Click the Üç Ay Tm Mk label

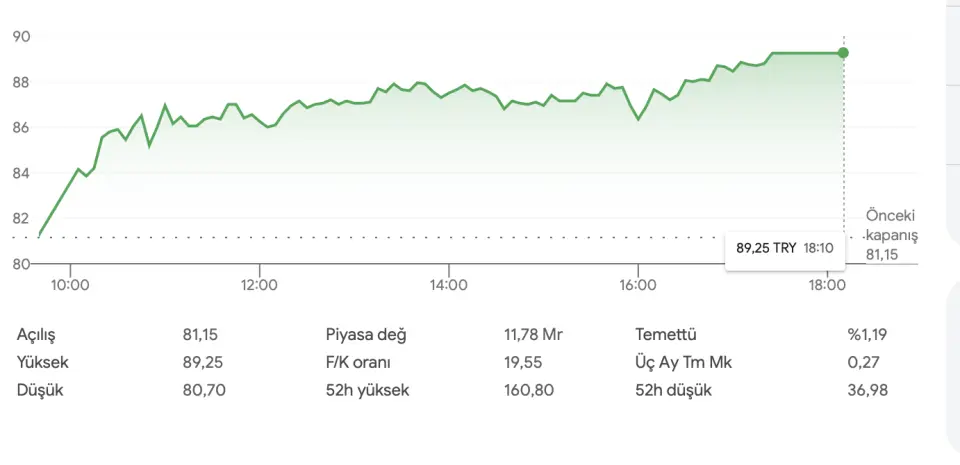tap(684, 363)
